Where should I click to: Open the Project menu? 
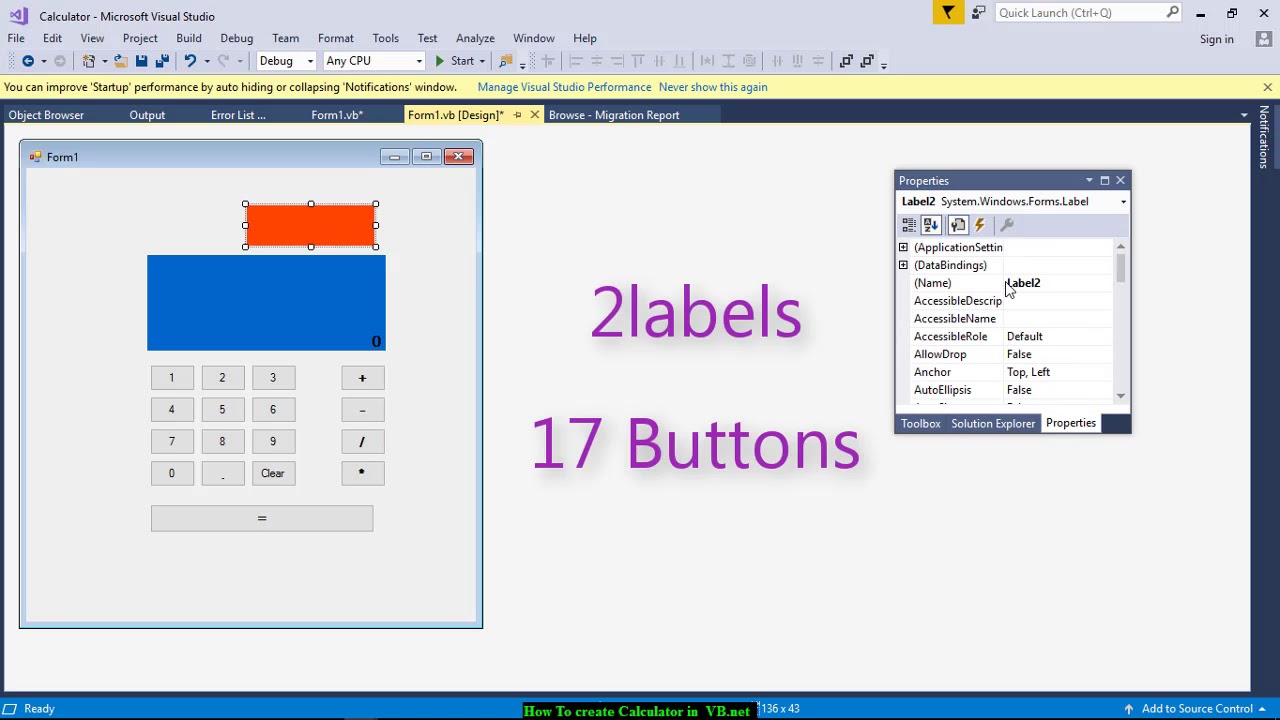pos(140,38)
